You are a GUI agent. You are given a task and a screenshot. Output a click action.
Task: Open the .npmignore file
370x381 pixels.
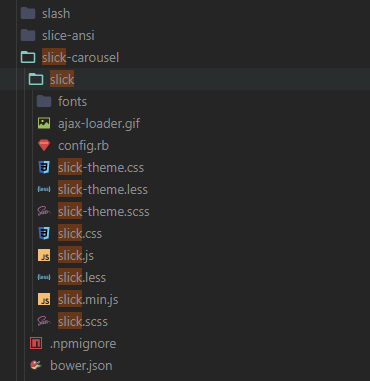click(x=83, y=344)
